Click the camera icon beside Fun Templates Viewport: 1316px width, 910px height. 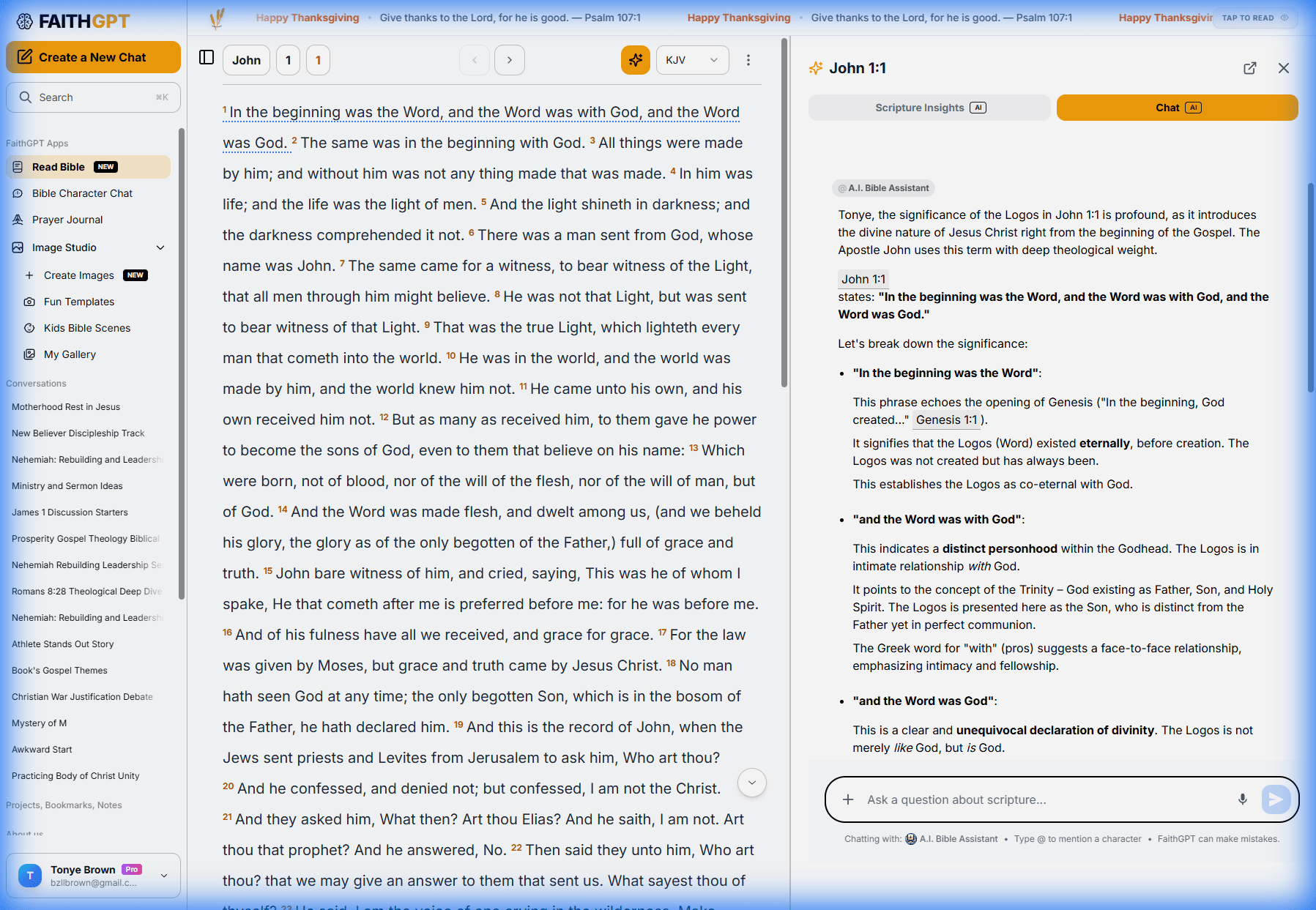coord(29,302)
